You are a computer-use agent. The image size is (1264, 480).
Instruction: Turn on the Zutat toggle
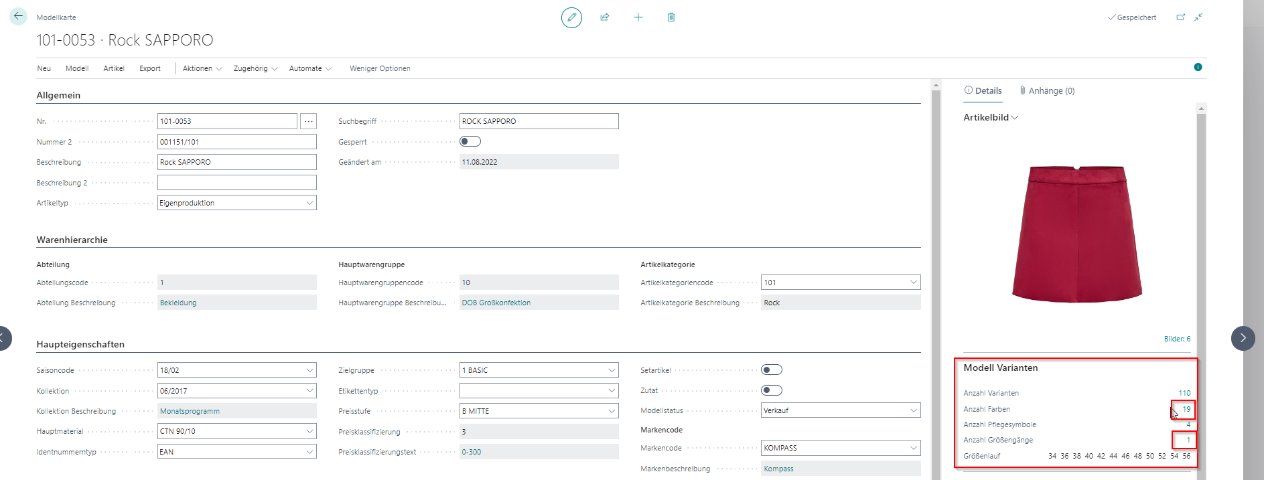coord(771,390)
